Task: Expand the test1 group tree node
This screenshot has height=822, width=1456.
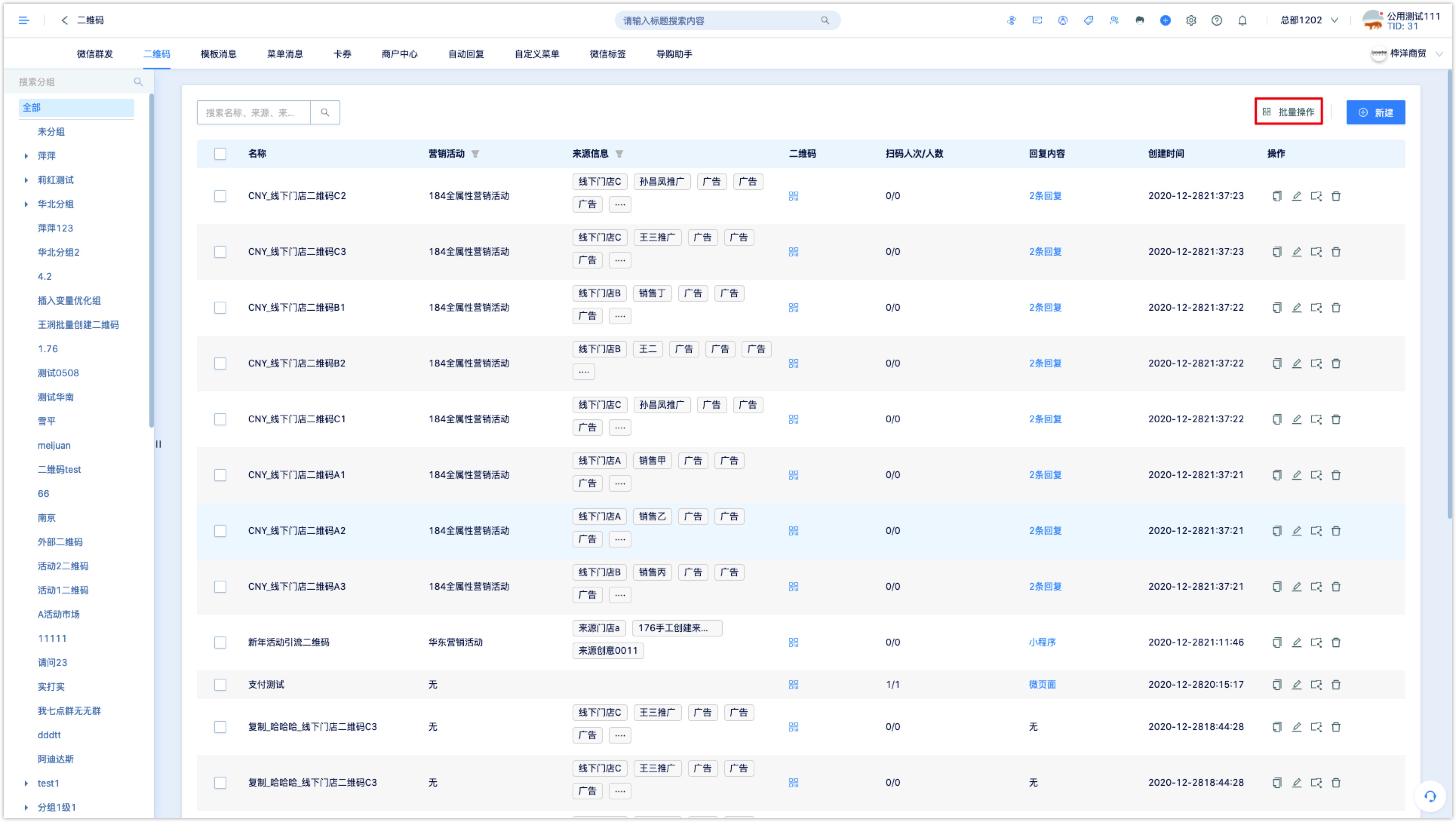Action: coord(26,784)
